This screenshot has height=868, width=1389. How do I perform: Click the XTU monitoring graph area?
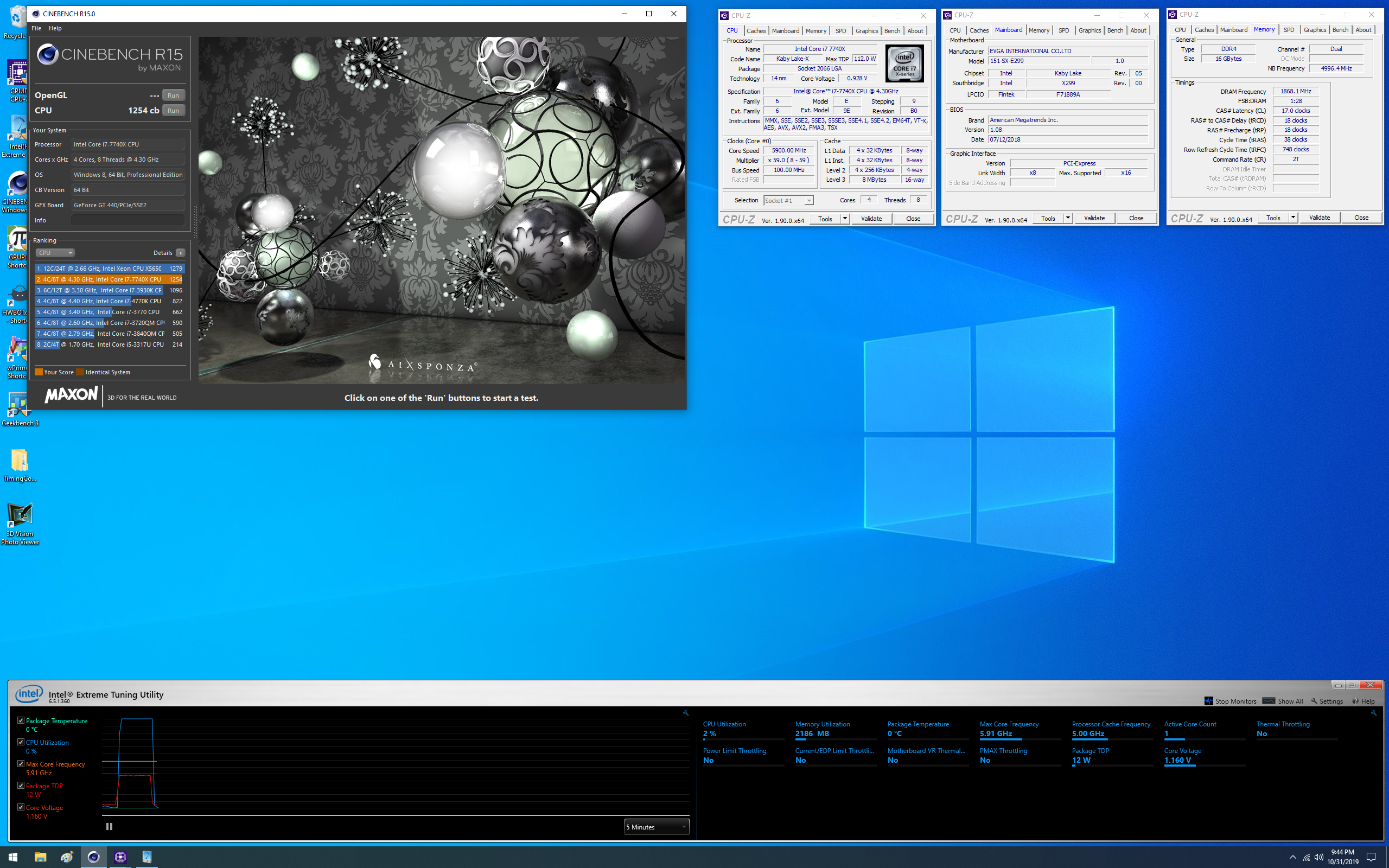point(396,762)
